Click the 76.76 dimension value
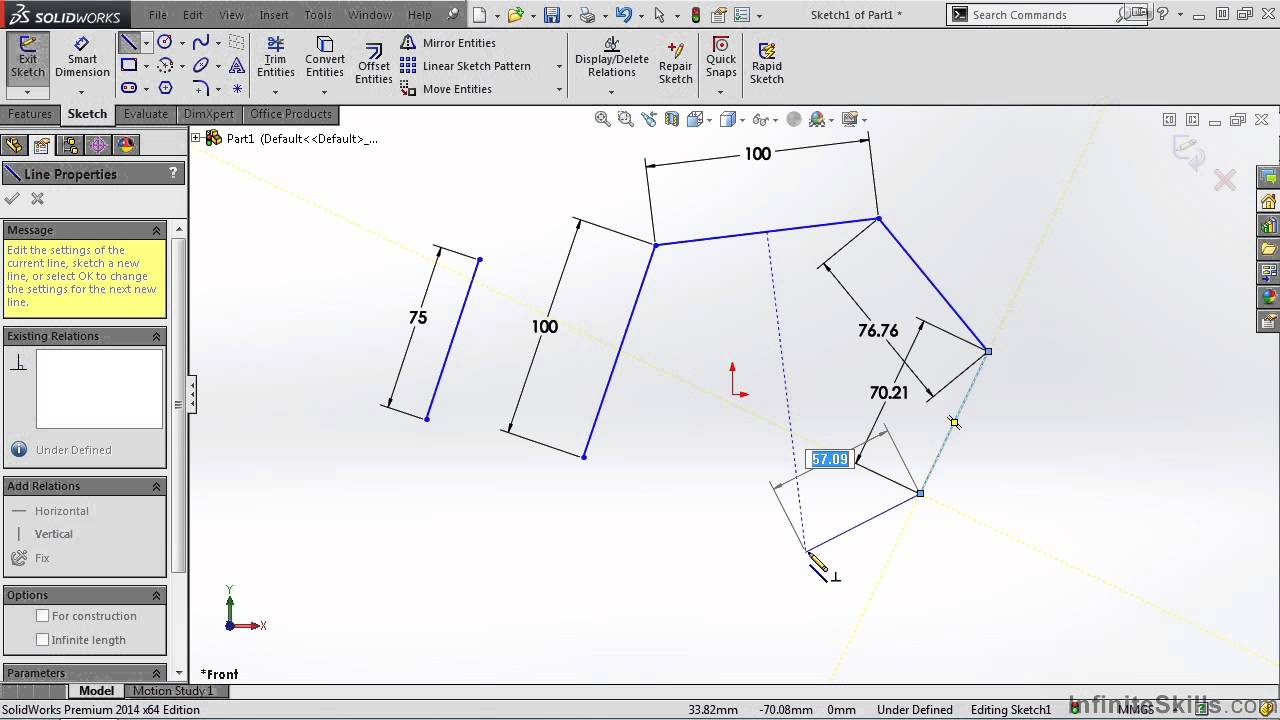Viewport: 1280px width, 720px height. point(878,330)
